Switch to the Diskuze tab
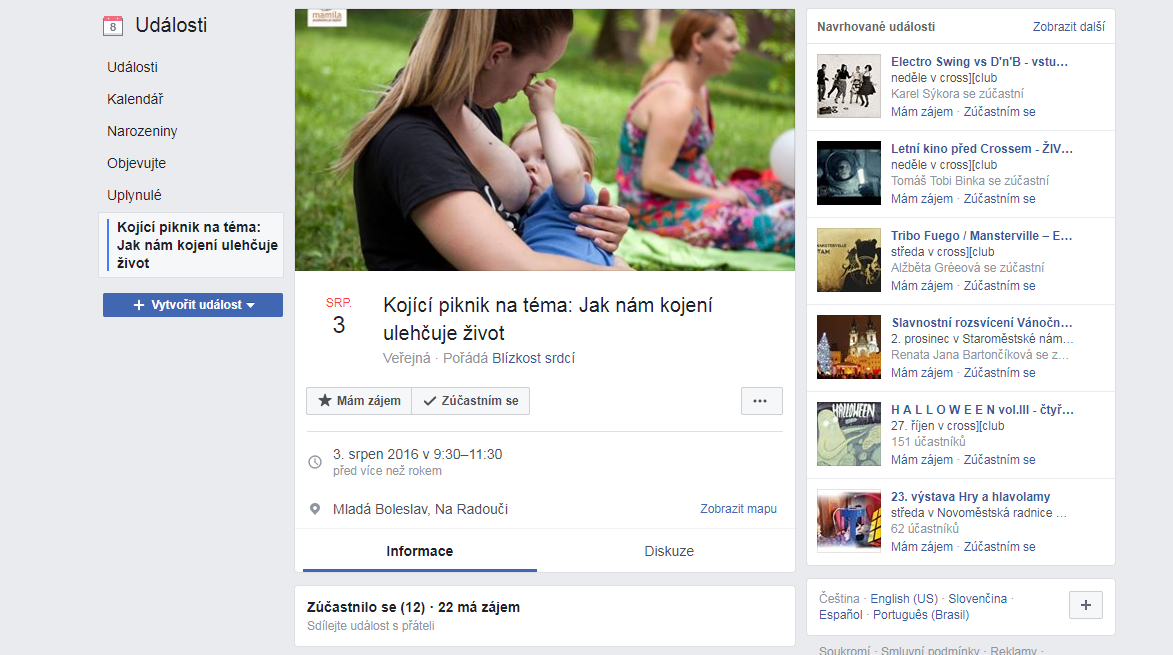The height and width of the screenshot is (655, 1173). (x=668, y=551)
